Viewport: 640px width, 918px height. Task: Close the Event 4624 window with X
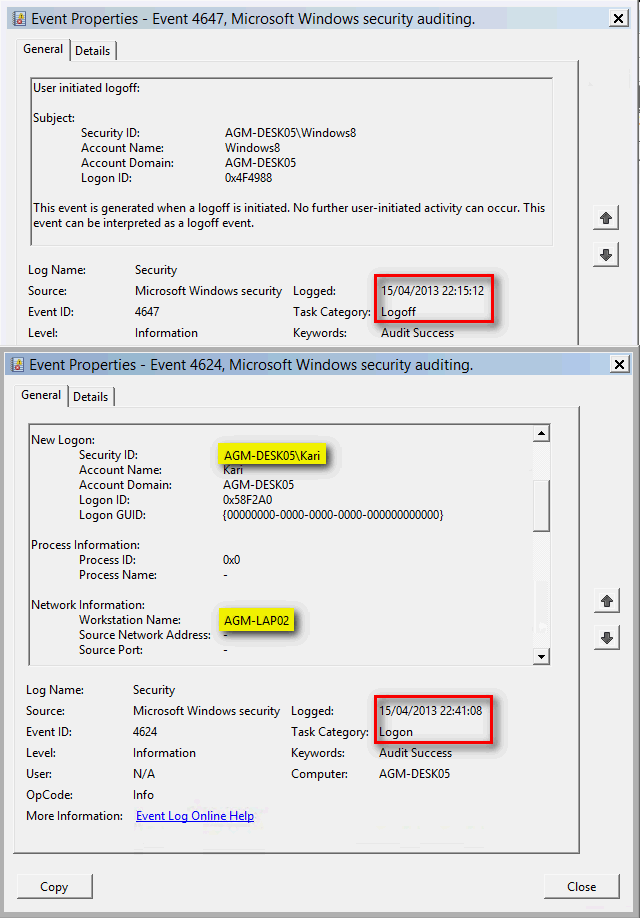tap(618, 364)
